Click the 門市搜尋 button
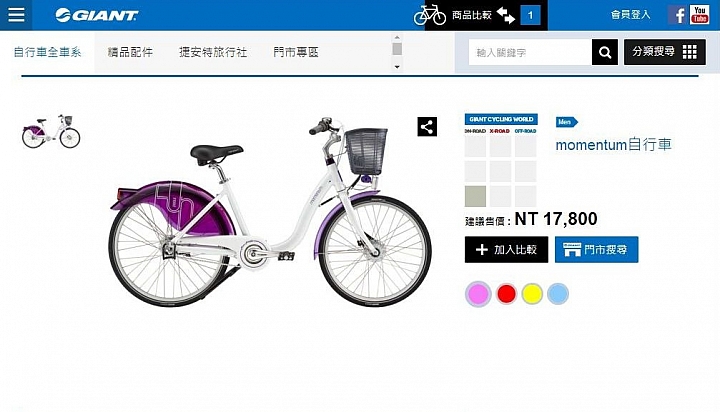720x412 pixels. 596,250
